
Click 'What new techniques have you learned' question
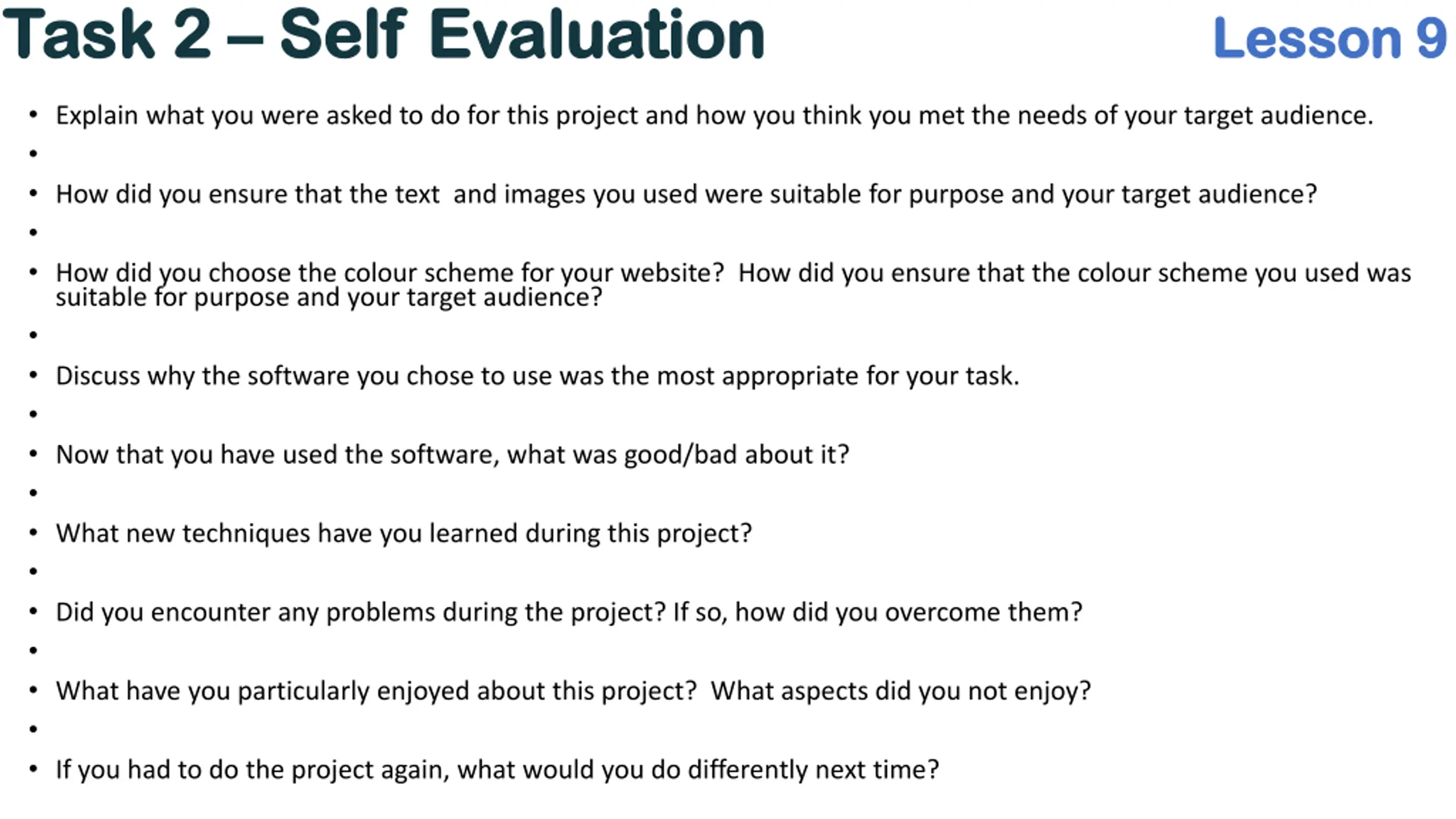[x=404, y=533]
